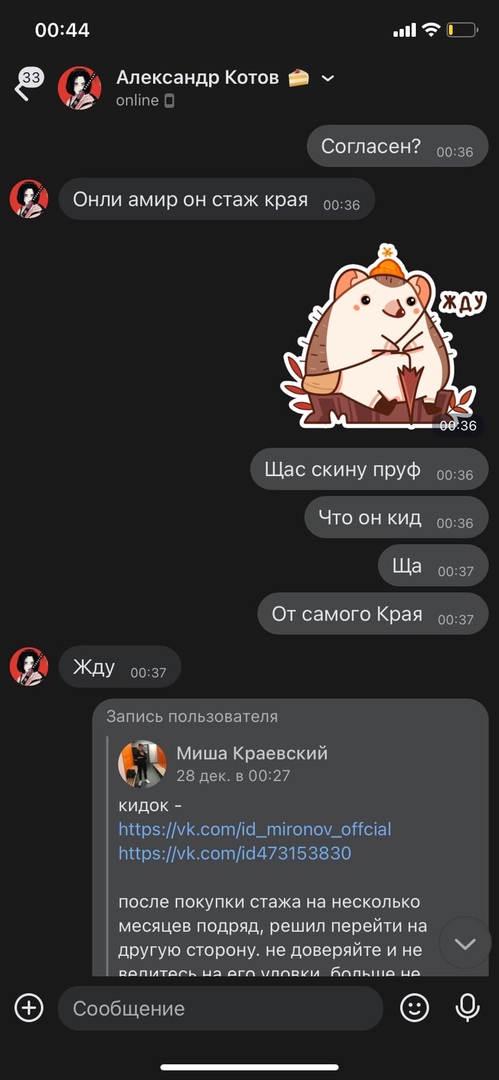Screen dimensions: 499x1080
Task: Tap the back arrow with 33 badge
Action: click(x=28, y=84)
